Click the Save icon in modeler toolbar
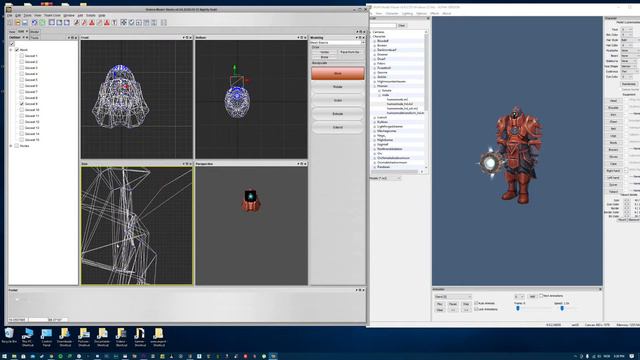The width and height of the screenshot is (640, 360). 25,23
